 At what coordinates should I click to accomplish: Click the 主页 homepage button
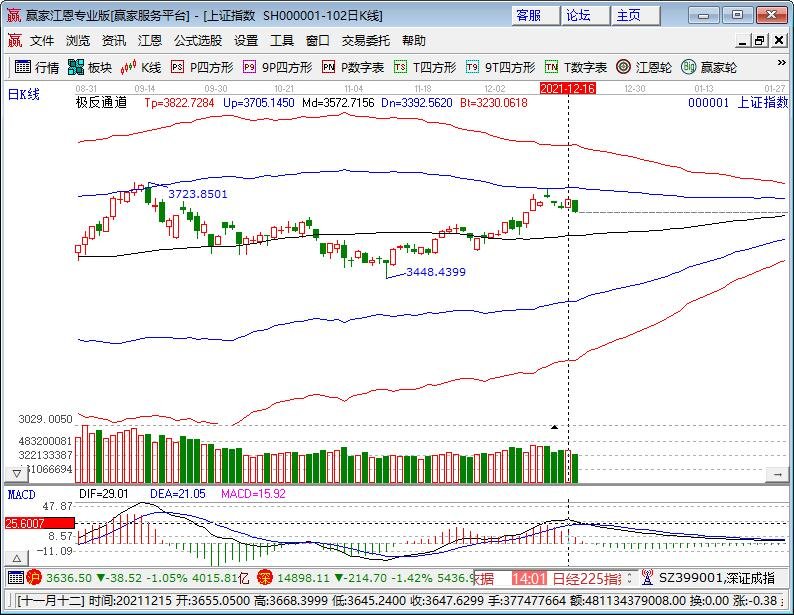[x=636, y=15]
